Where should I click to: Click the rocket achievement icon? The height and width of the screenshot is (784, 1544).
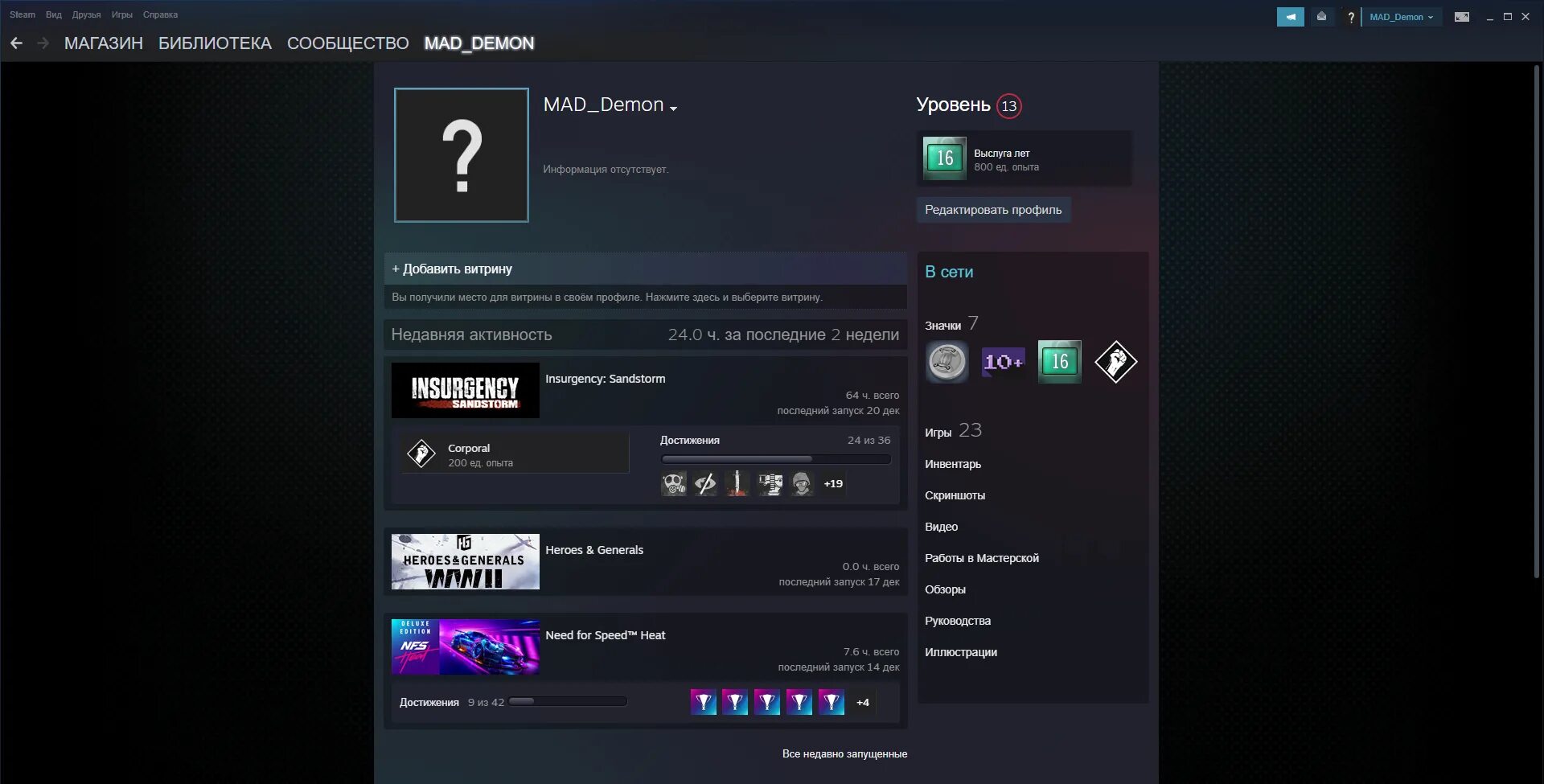737,483
